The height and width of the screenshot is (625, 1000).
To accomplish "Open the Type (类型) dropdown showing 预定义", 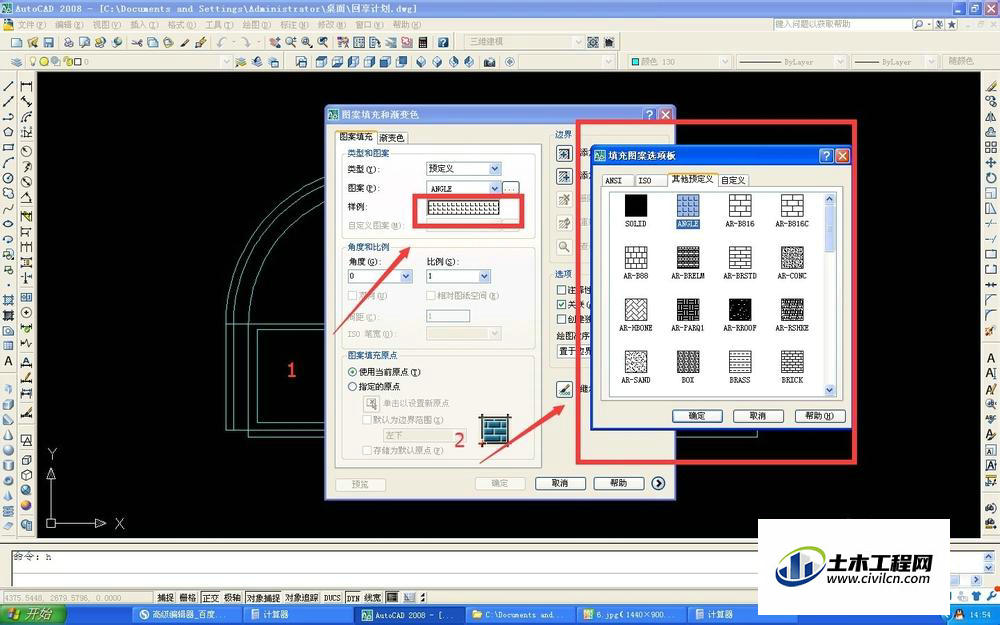I will [495, 169].
